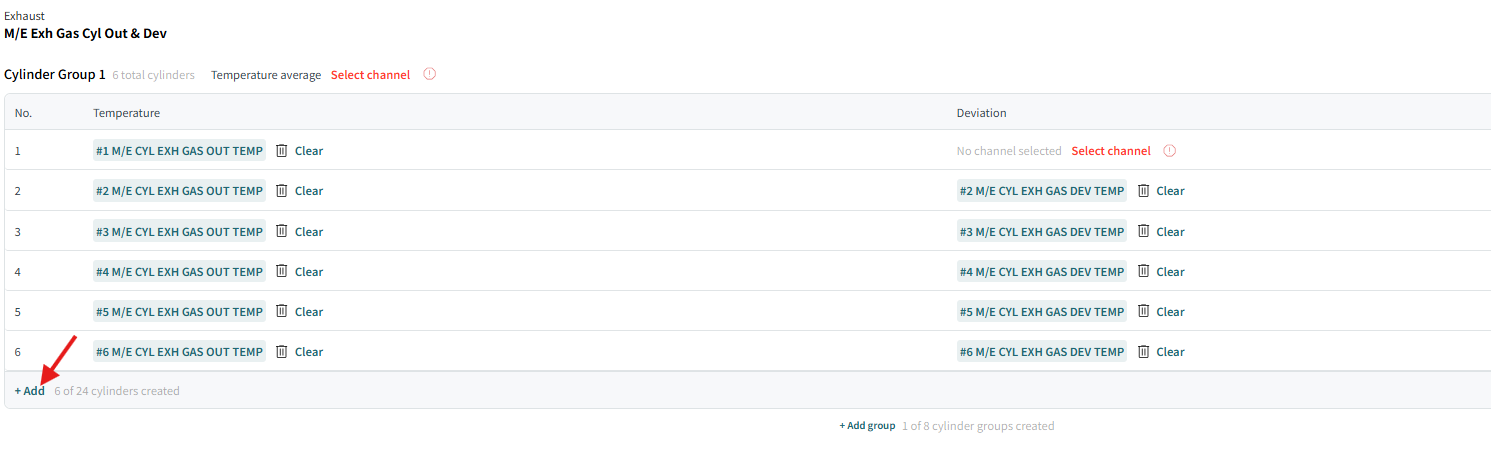Open #6 M/E CYL EXH GAS DEV TEMP channel tag
The image size is (1491, 462).
pyautogui.click(x=1041, y=351)
